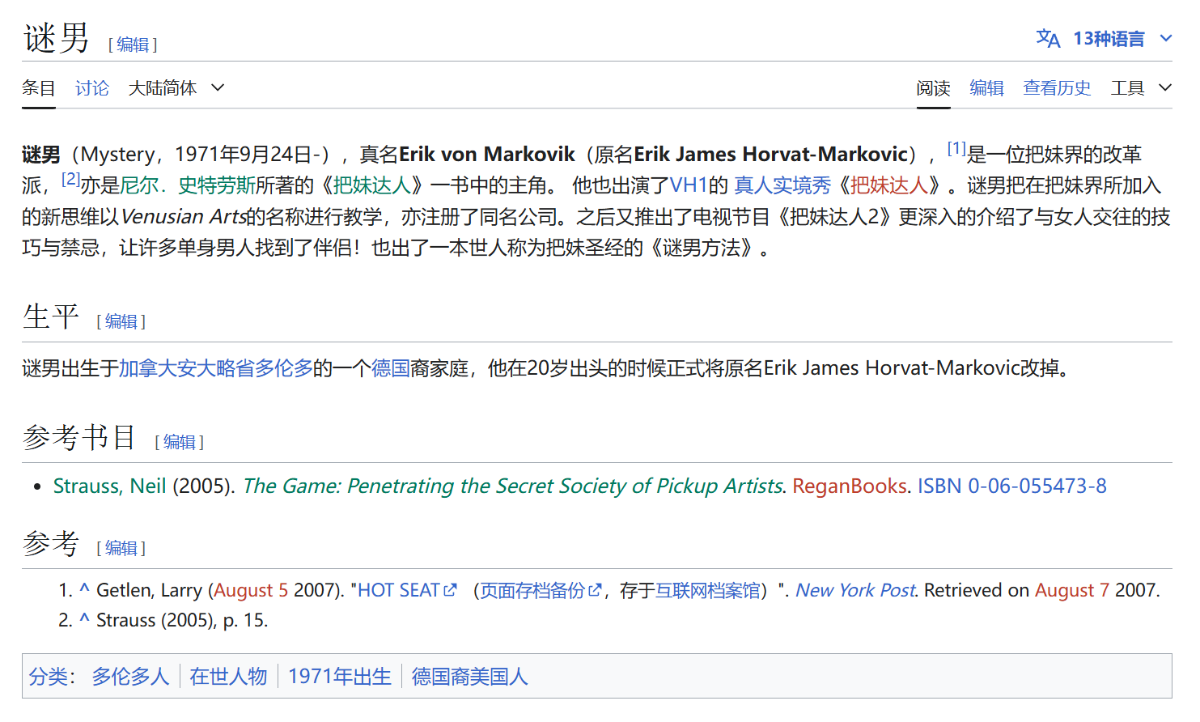Click the language translation icon
The height and width of the screenshot is (722, 1200).
[x=1048, y=38]
